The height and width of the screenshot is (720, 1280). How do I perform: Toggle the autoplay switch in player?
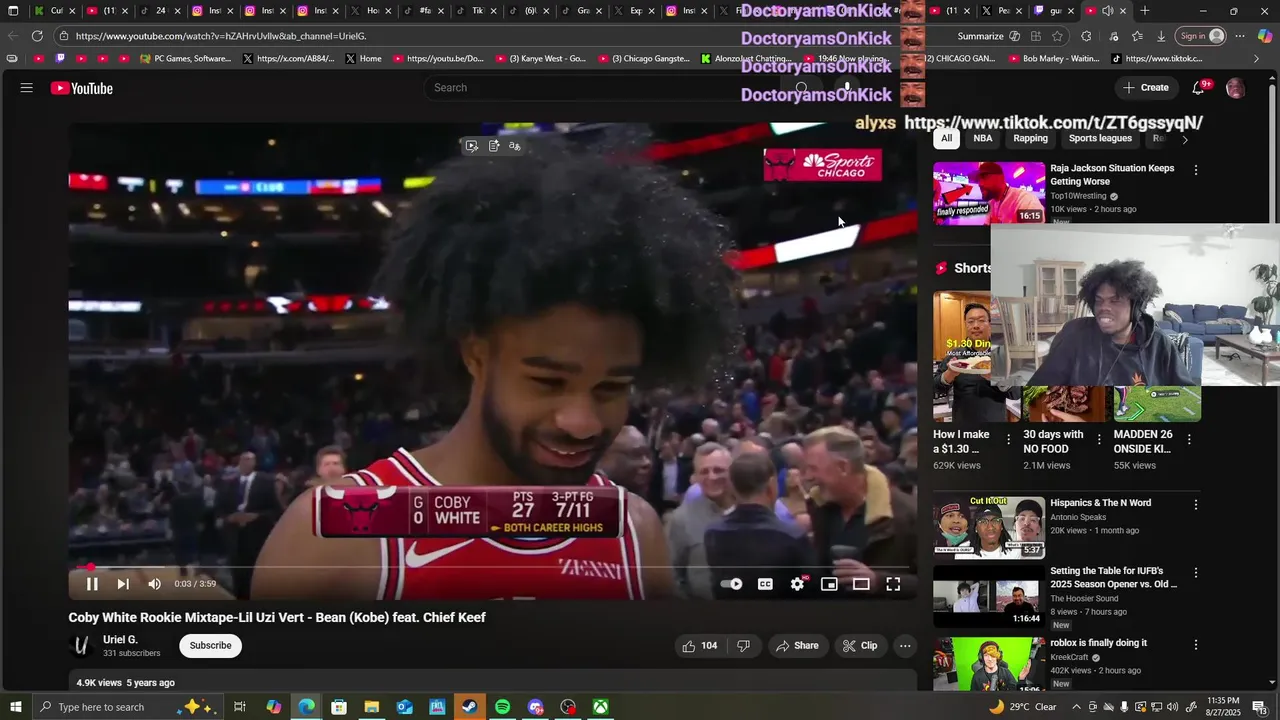pos(732,584)
